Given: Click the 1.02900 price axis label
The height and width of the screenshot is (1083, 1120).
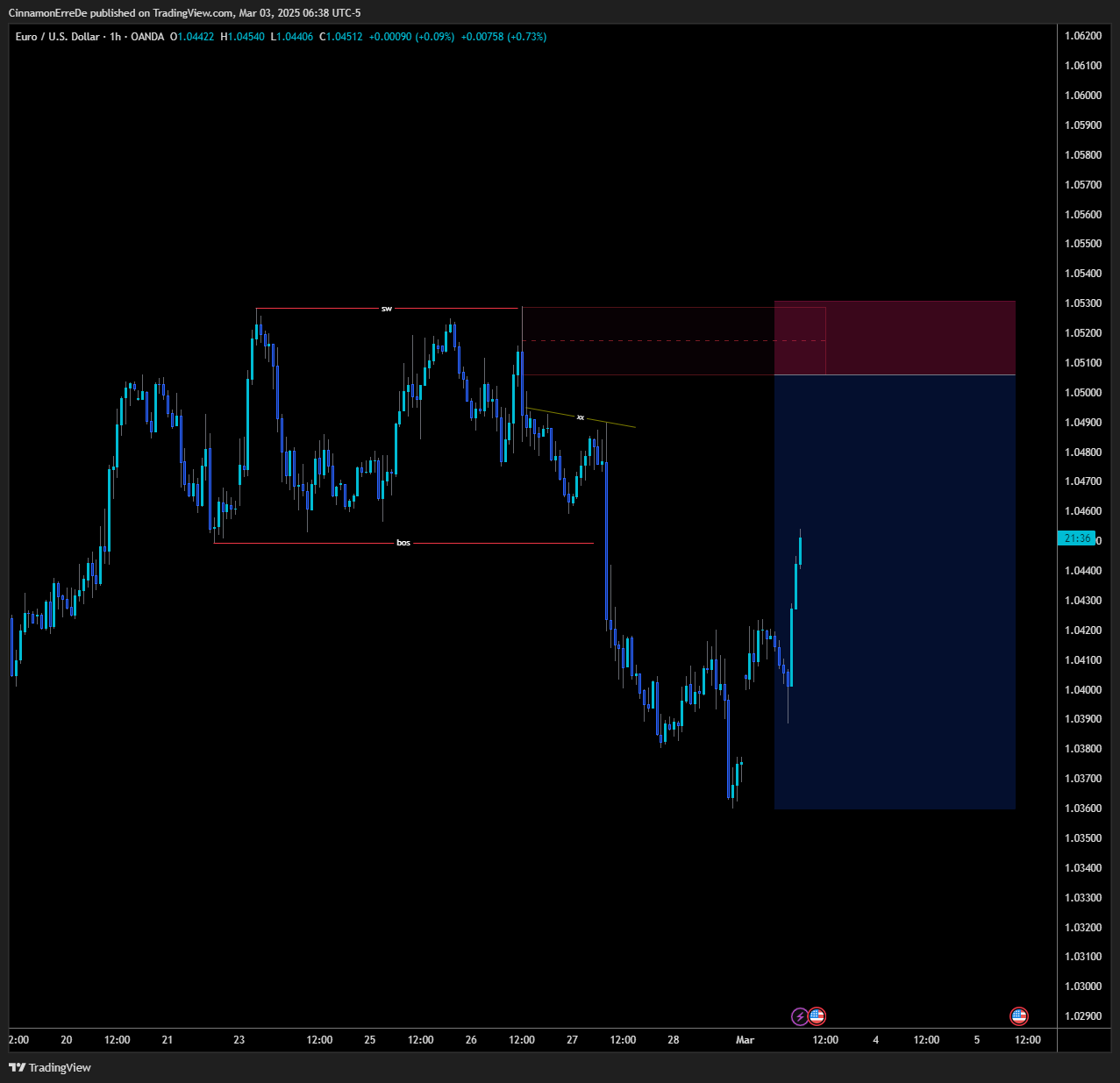Looking at the screenshot, I should click(1082, 1016).
